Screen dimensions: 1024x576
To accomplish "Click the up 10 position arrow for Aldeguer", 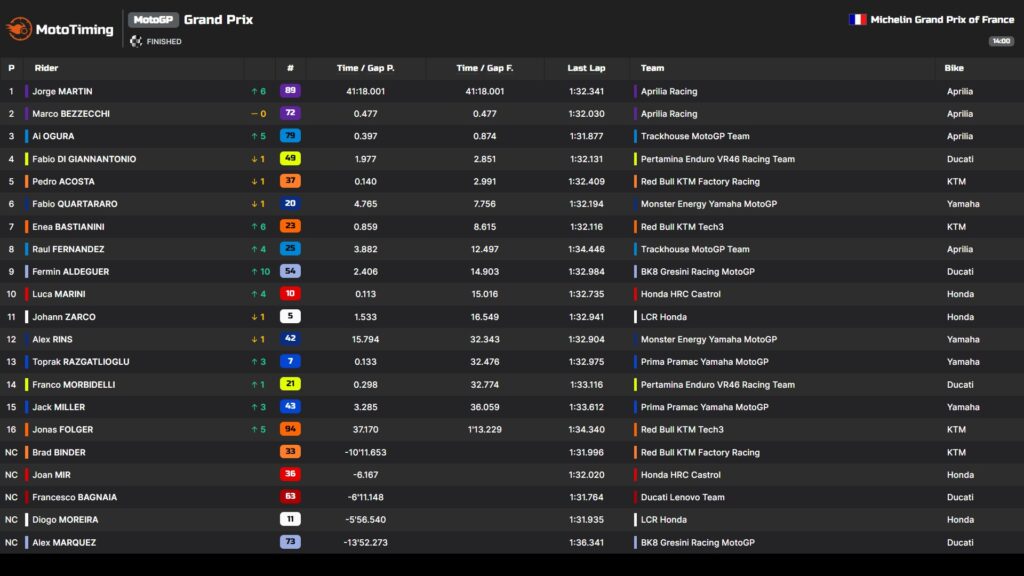I will pyautogui.click(x=261, y=272).
